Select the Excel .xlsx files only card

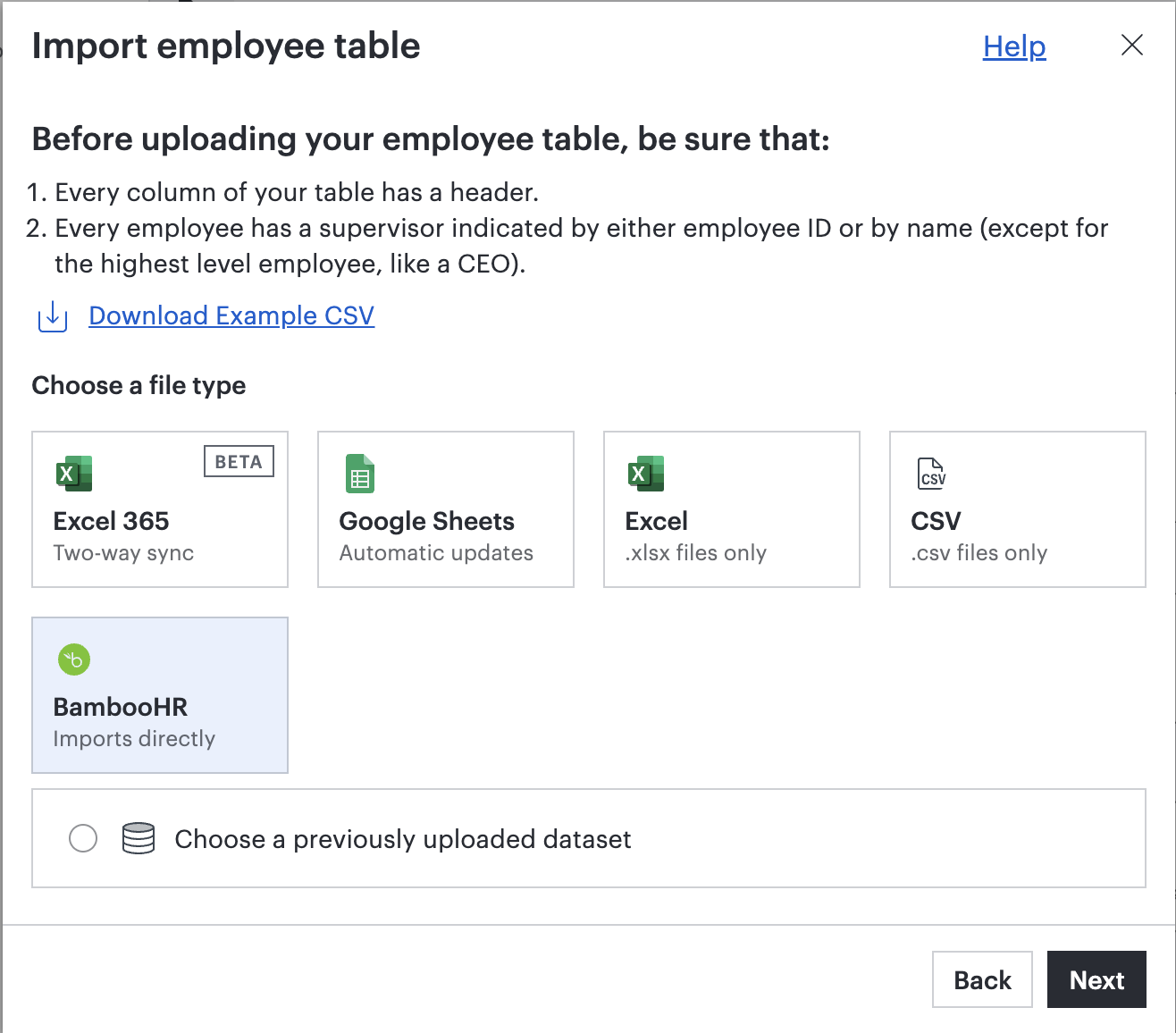(732, 509)
